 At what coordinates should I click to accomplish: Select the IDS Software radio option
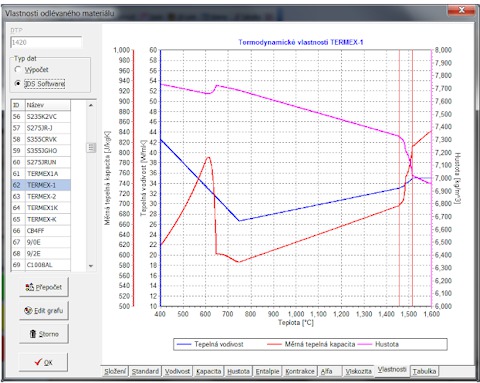point(18,83)
